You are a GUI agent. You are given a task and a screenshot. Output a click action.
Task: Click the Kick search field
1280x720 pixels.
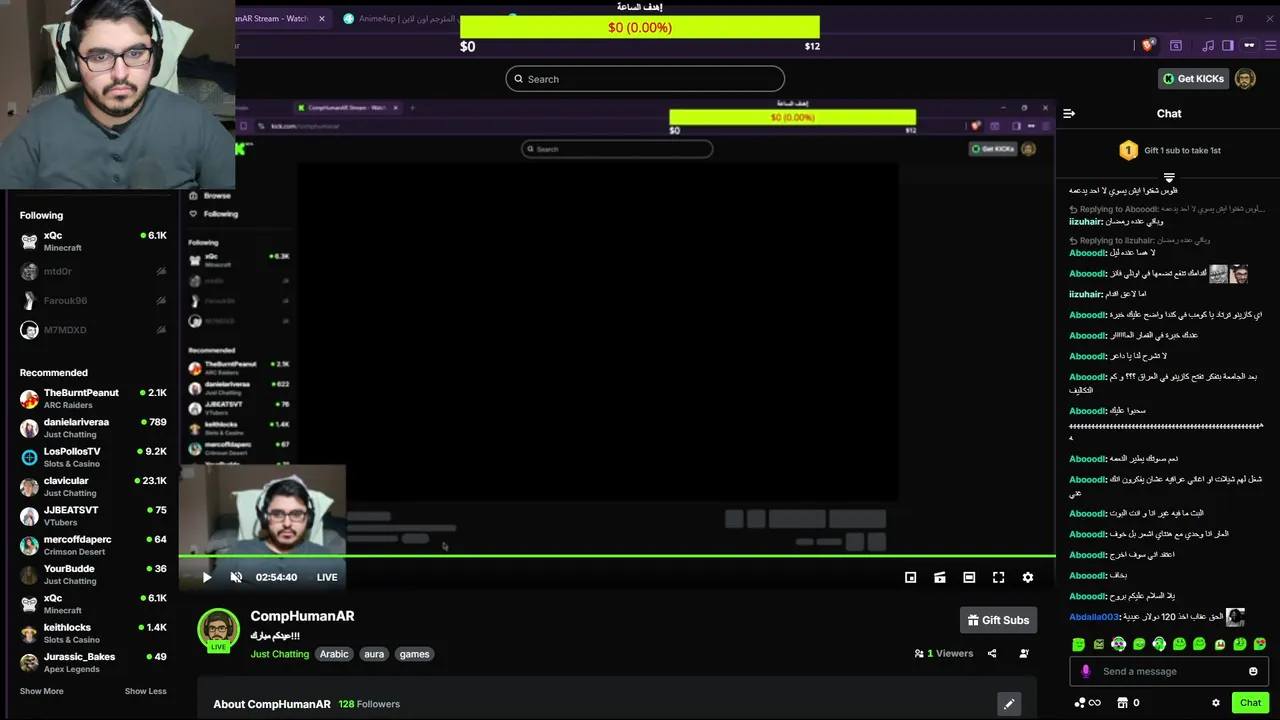(645, 79)
